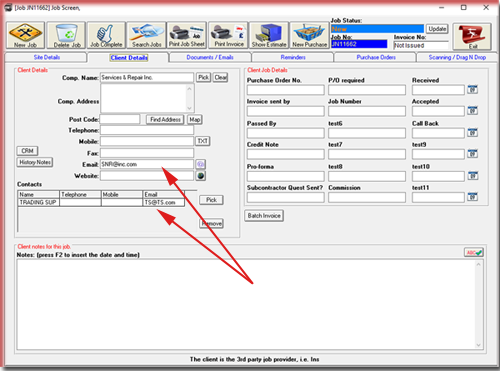Click the Pick button beside Contacts table
The height and width of the screenshot is (371, 500).
tap(211, 200)
